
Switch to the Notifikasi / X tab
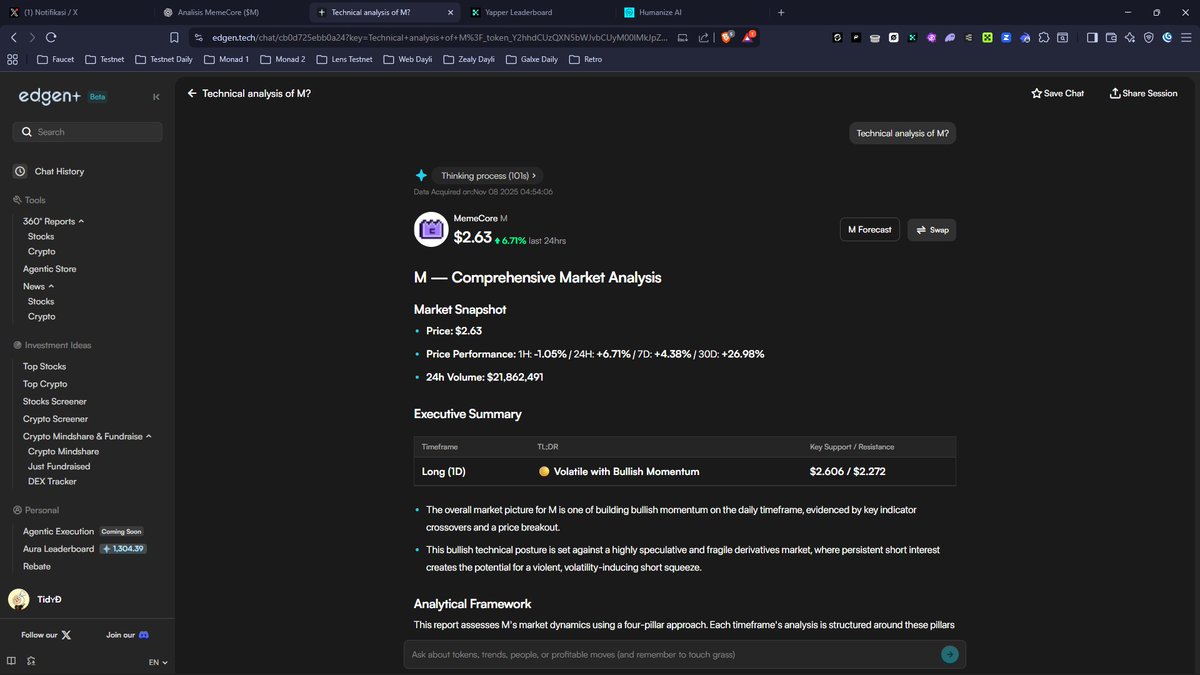[x=78, y=12]
